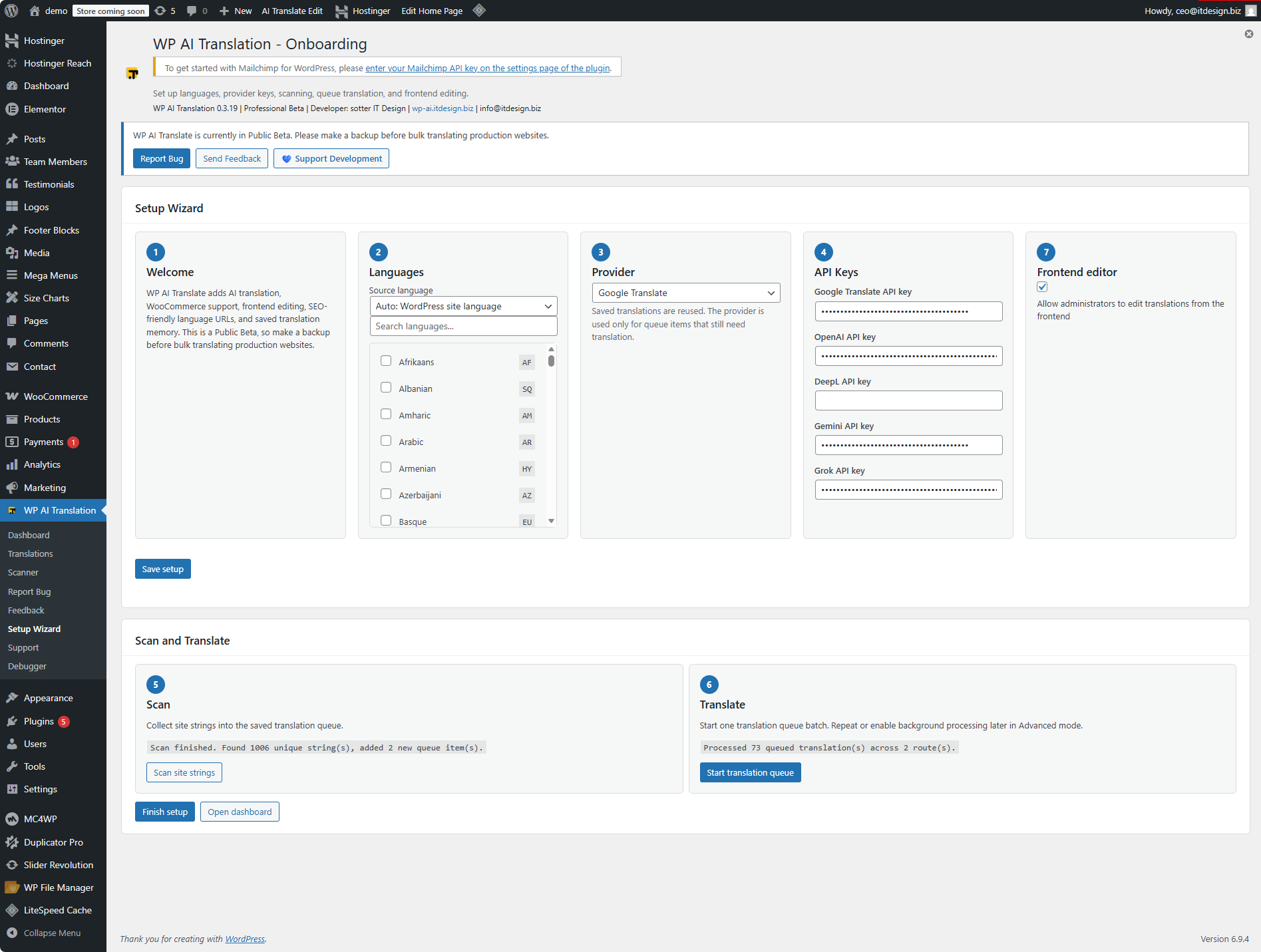Click the Elementor sidebar icon

point(12,109)
